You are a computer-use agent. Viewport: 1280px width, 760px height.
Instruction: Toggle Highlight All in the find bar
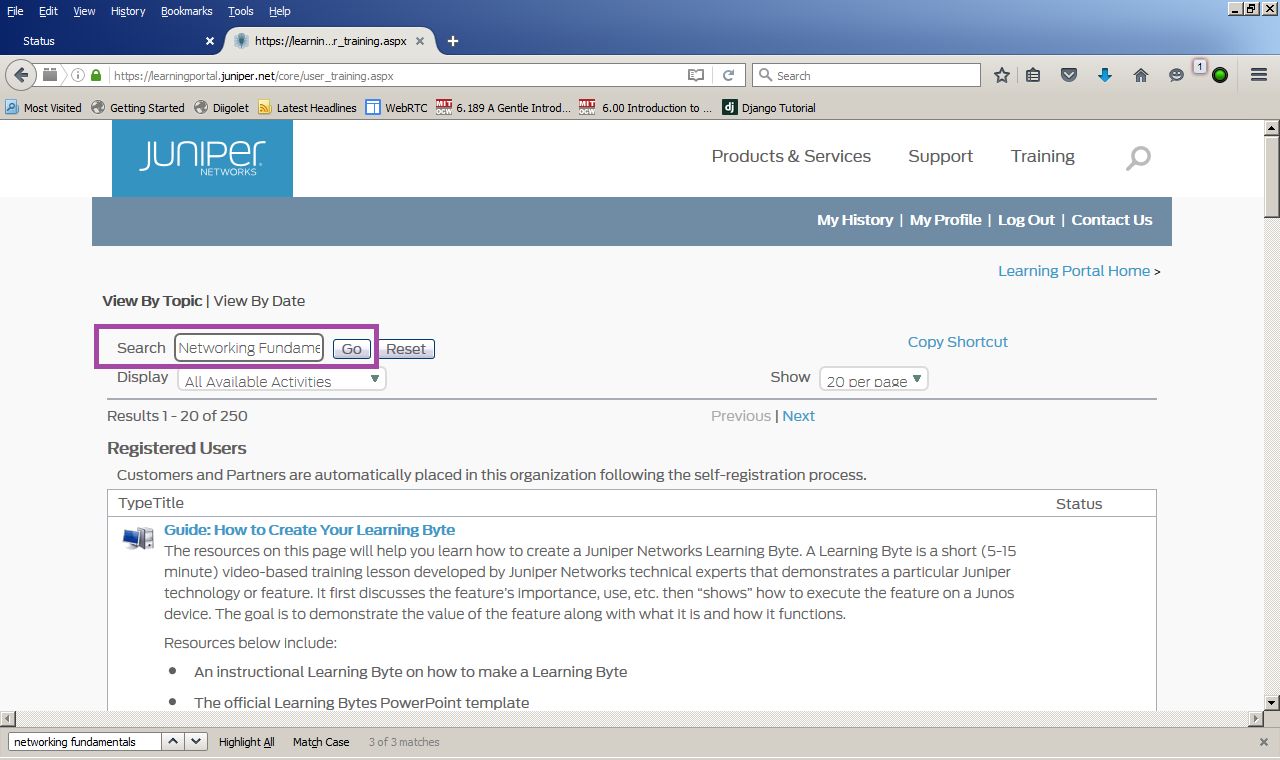(x=246, y=742)
